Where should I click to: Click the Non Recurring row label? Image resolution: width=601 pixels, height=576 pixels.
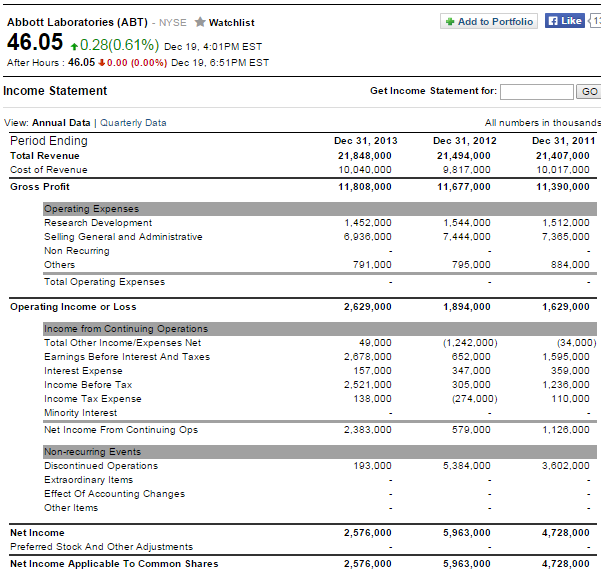tap(77, 251)
